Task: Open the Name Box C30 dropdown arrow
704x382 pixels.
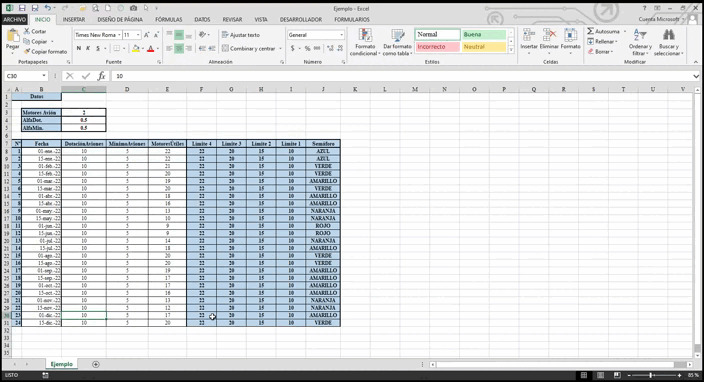Action: (44, 76)
